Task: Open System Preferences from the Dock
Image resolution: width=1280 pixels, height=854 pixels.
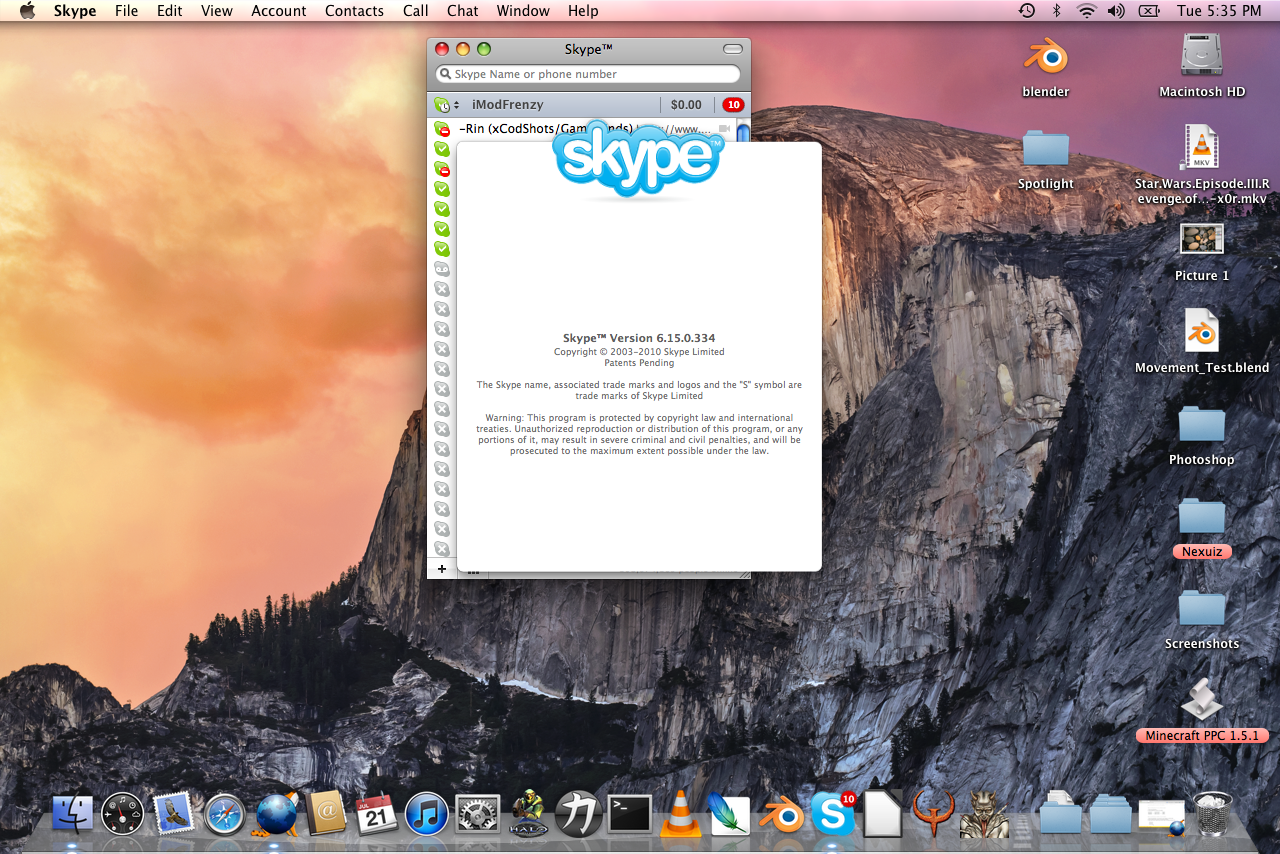Action: [478, 813]
